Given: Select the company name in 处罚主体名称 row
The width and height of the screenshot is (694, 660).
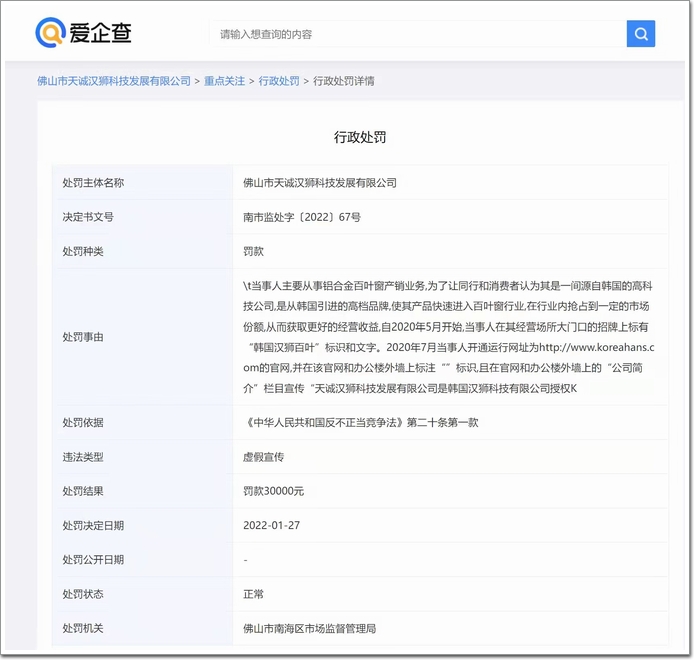Looking at the screenshot, I should coord(320,183).
